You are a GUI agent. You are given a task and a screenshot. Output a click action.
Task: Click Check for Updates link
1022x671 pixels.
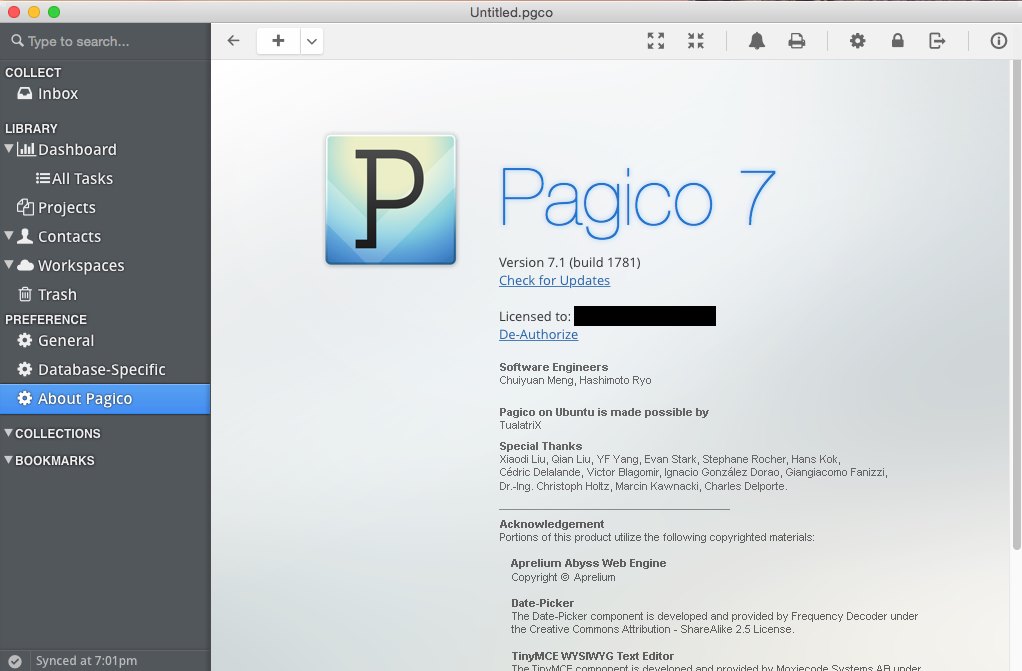point(554,280)
